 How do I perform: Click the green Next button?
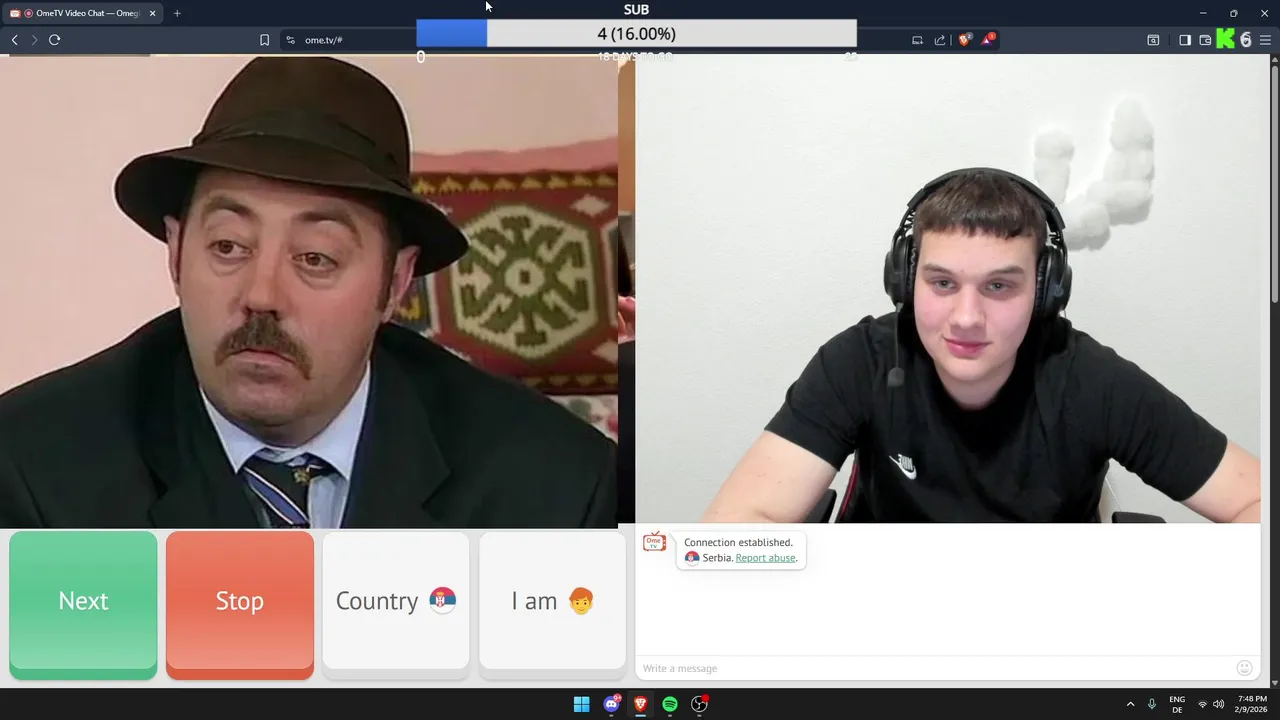83,605
